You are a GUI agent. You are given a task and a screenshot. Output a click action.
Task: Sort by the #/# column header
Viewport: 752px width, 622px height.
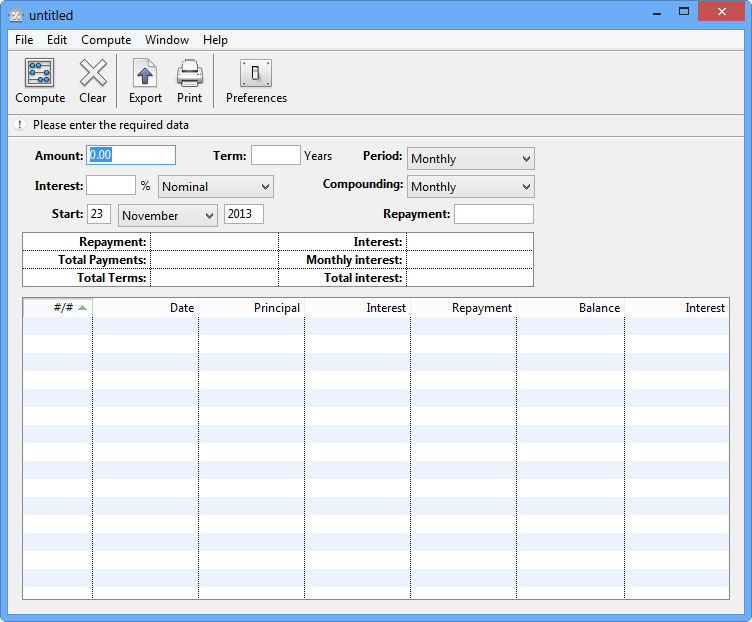(x=58, y=308)
